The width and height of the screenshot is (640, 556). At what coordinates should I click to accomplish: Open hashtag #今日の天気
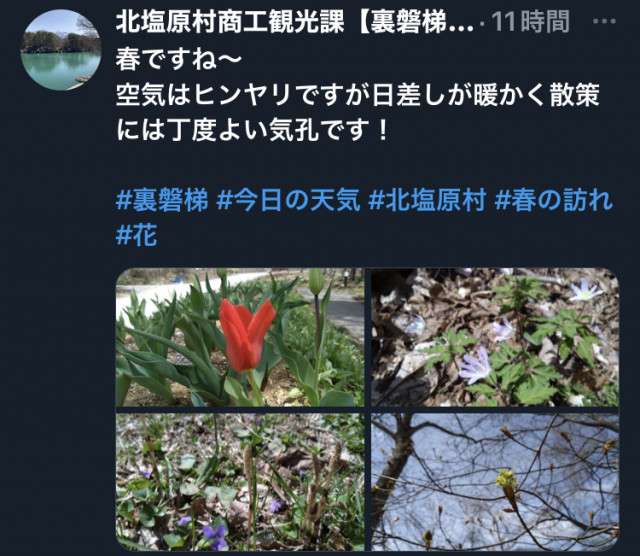[x=288, y=200]
